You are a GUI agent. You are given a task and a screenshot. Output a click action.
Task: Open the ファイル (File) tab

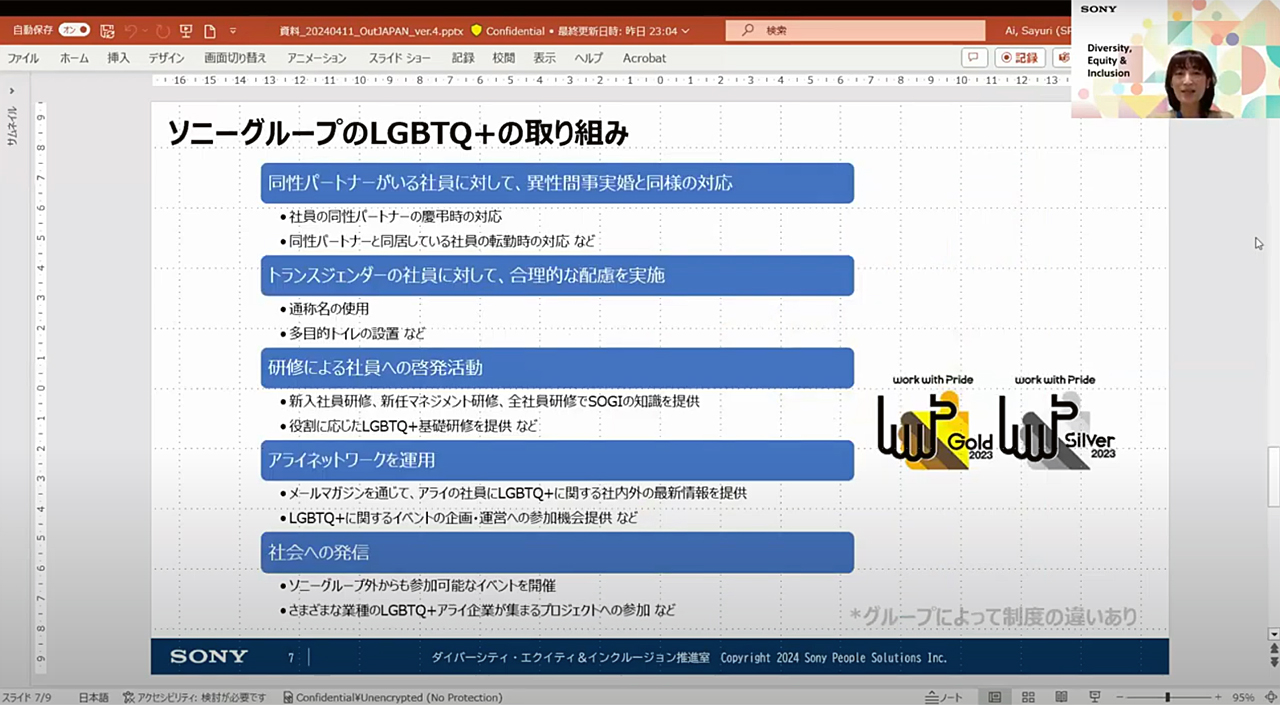tap(23, 58)
